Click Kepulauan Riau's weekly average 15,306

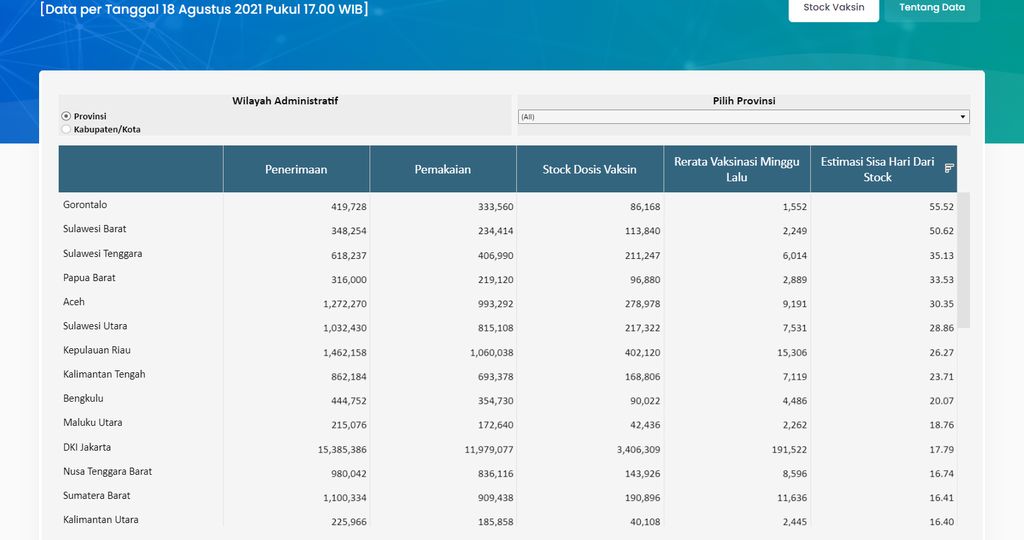tap(792, 353)
